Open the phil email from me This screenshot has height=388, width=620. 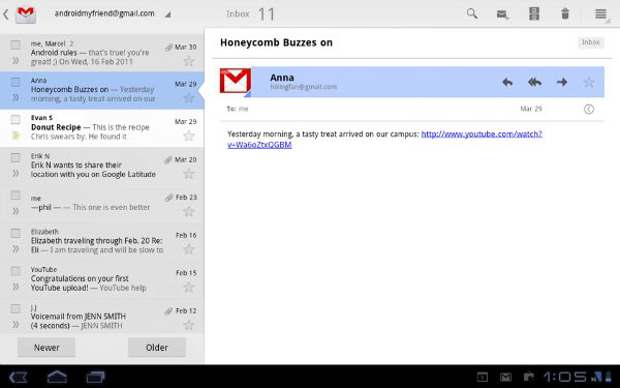coord(102,203)
